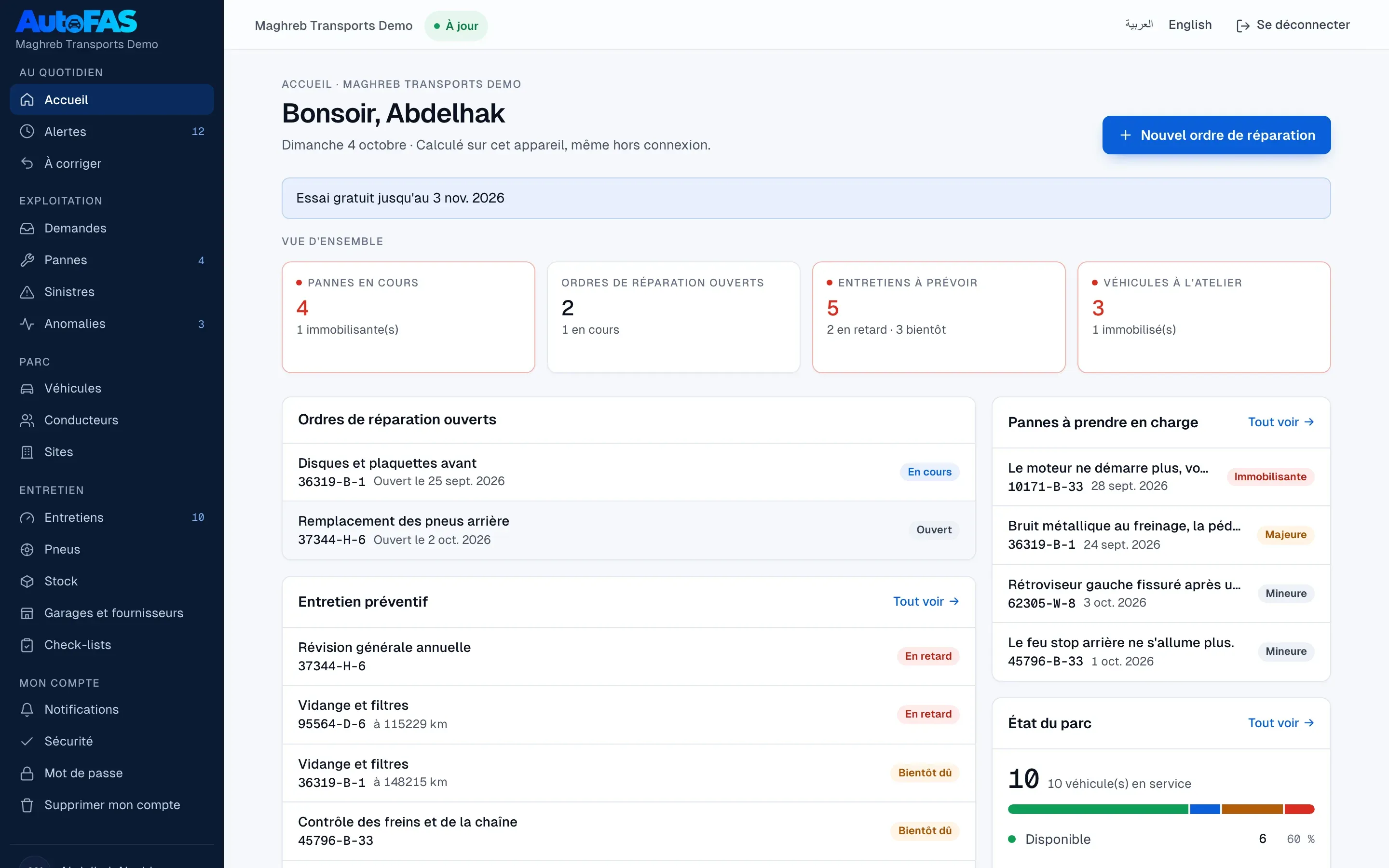Image resolution: width=1389 pixels, height=868 pixels.
Task: Go to Pannes in the sidebar
Action: tap(112, 260)
